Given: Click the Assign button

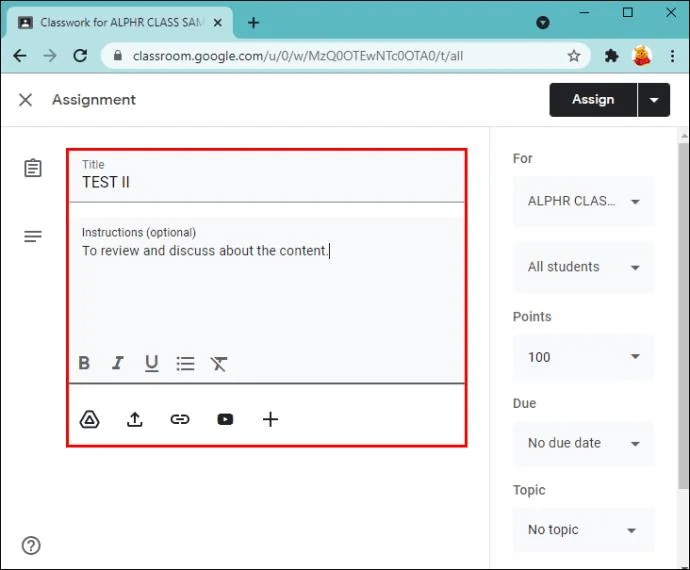Looking at the screenshot, I should pos(593,100).
